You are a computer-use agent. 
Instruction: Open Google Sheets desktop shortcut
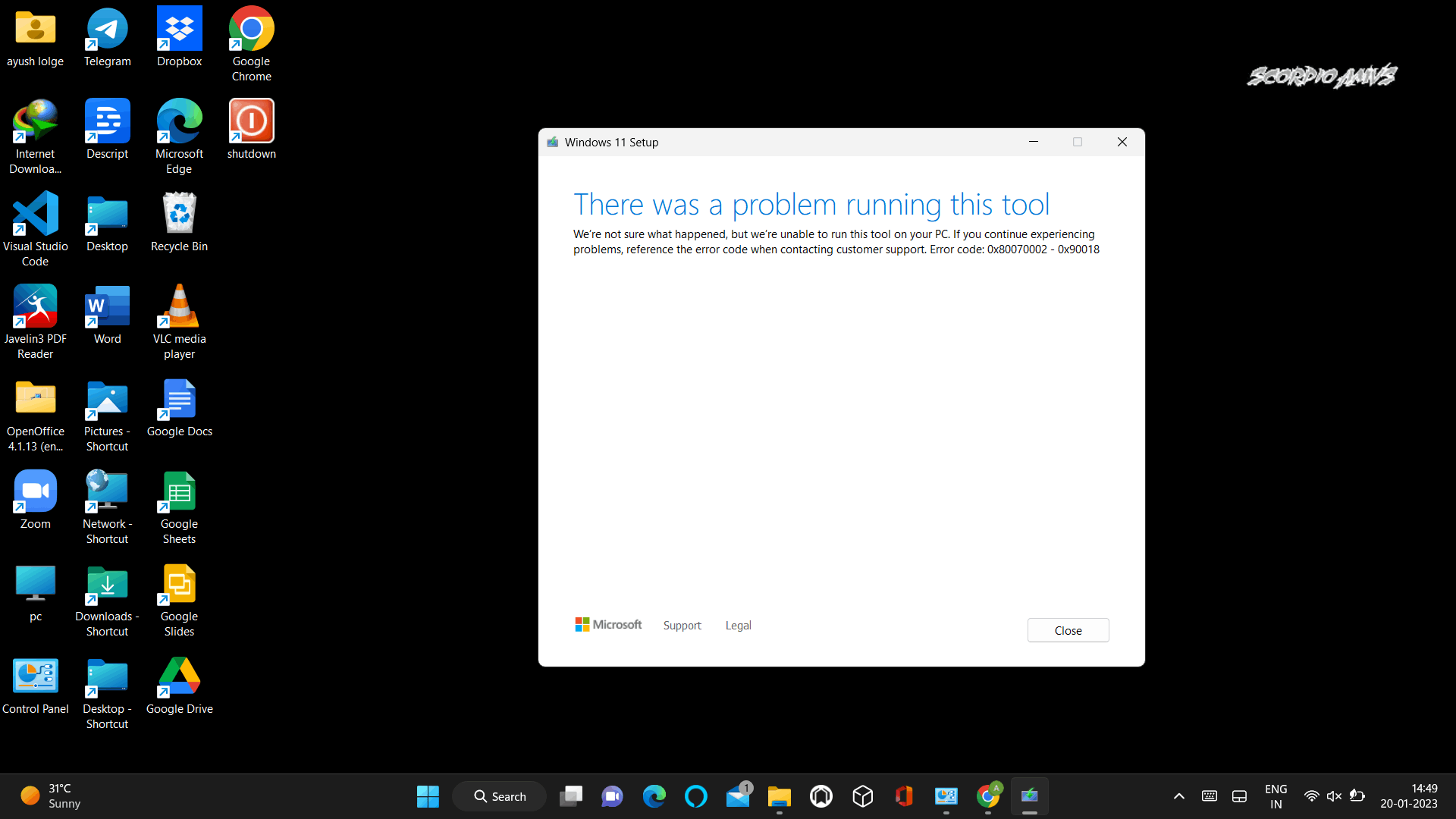coord(179,492)
